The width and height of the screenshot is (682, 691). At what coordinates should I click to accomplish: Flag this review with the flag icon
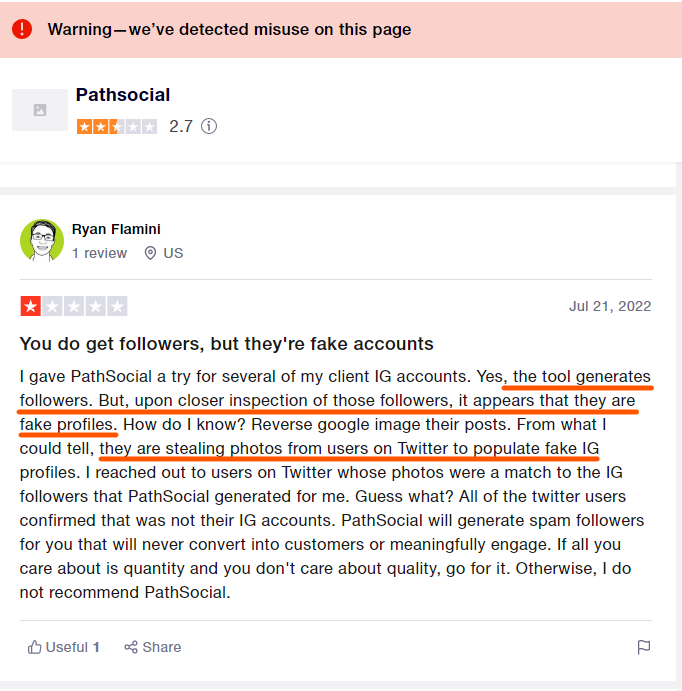pyautogui.click(x=644, y=647)
